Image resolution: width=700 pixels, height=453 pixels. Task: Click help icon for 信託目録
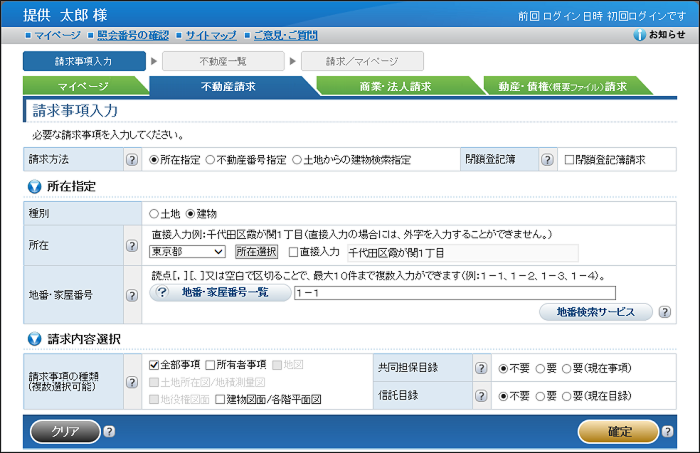(481, 396)
